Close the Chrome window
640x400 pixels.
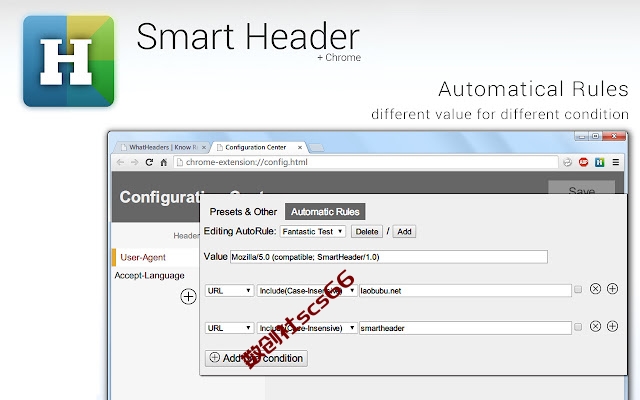click(614, 136)
